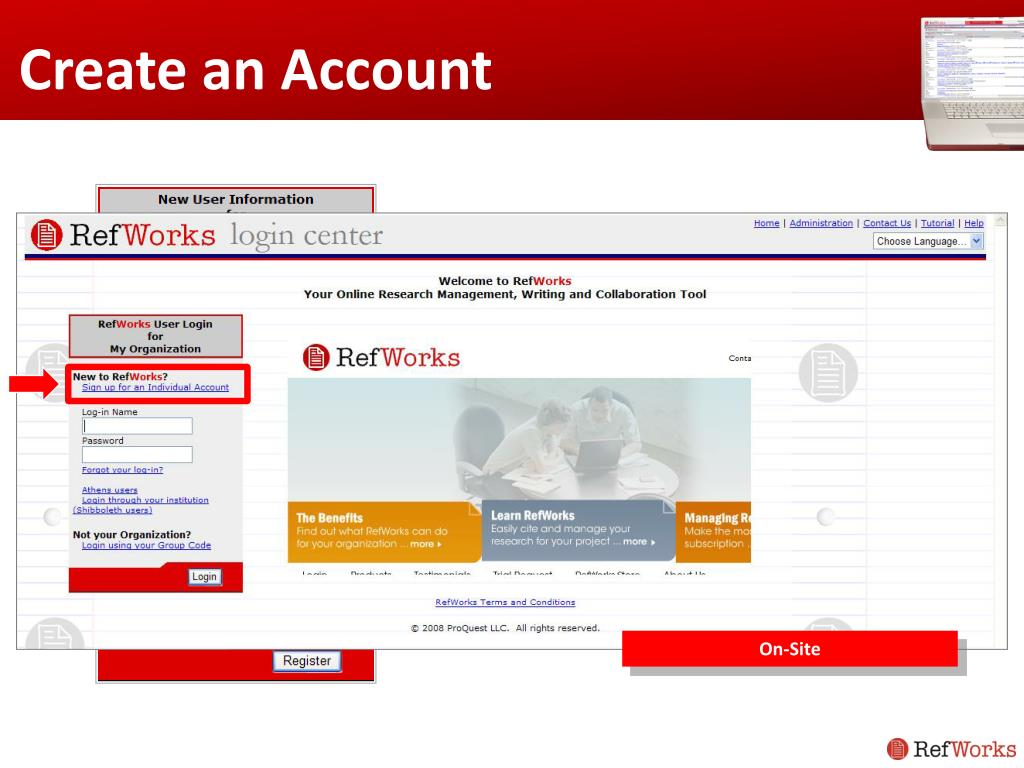
Task: Focus the Password field
Action: pos(137,455)
